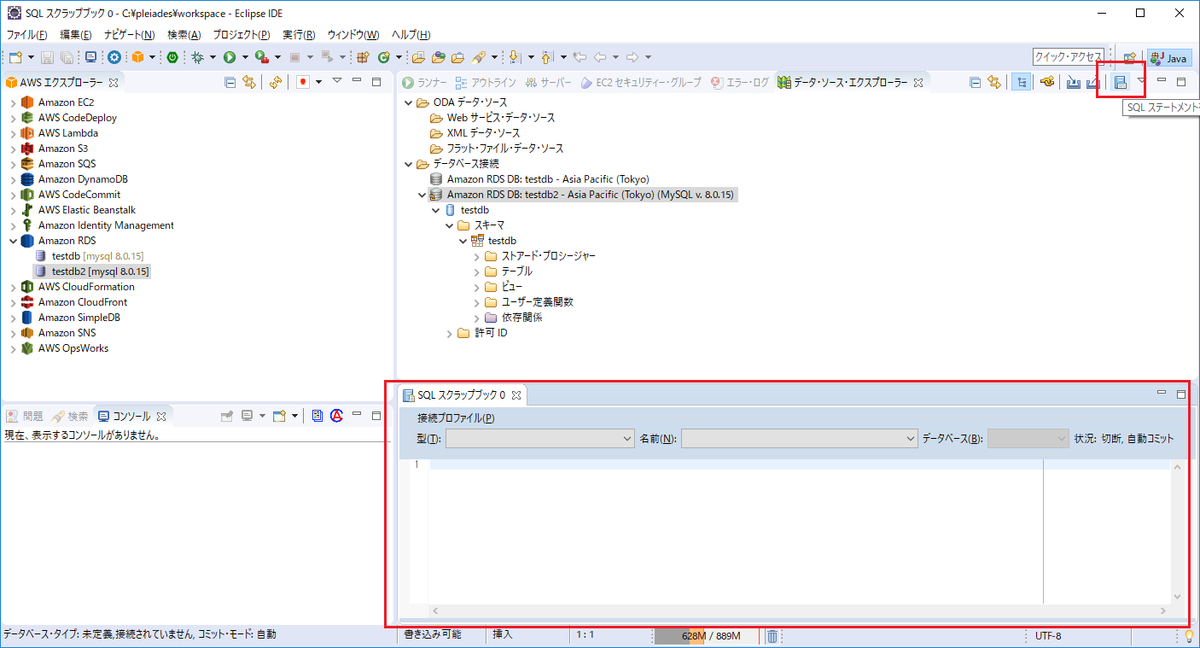The width and height of the screenshot is (1200, 648).
Task: Collapse all in AWS Explorer toolbar
Action: 230,82
